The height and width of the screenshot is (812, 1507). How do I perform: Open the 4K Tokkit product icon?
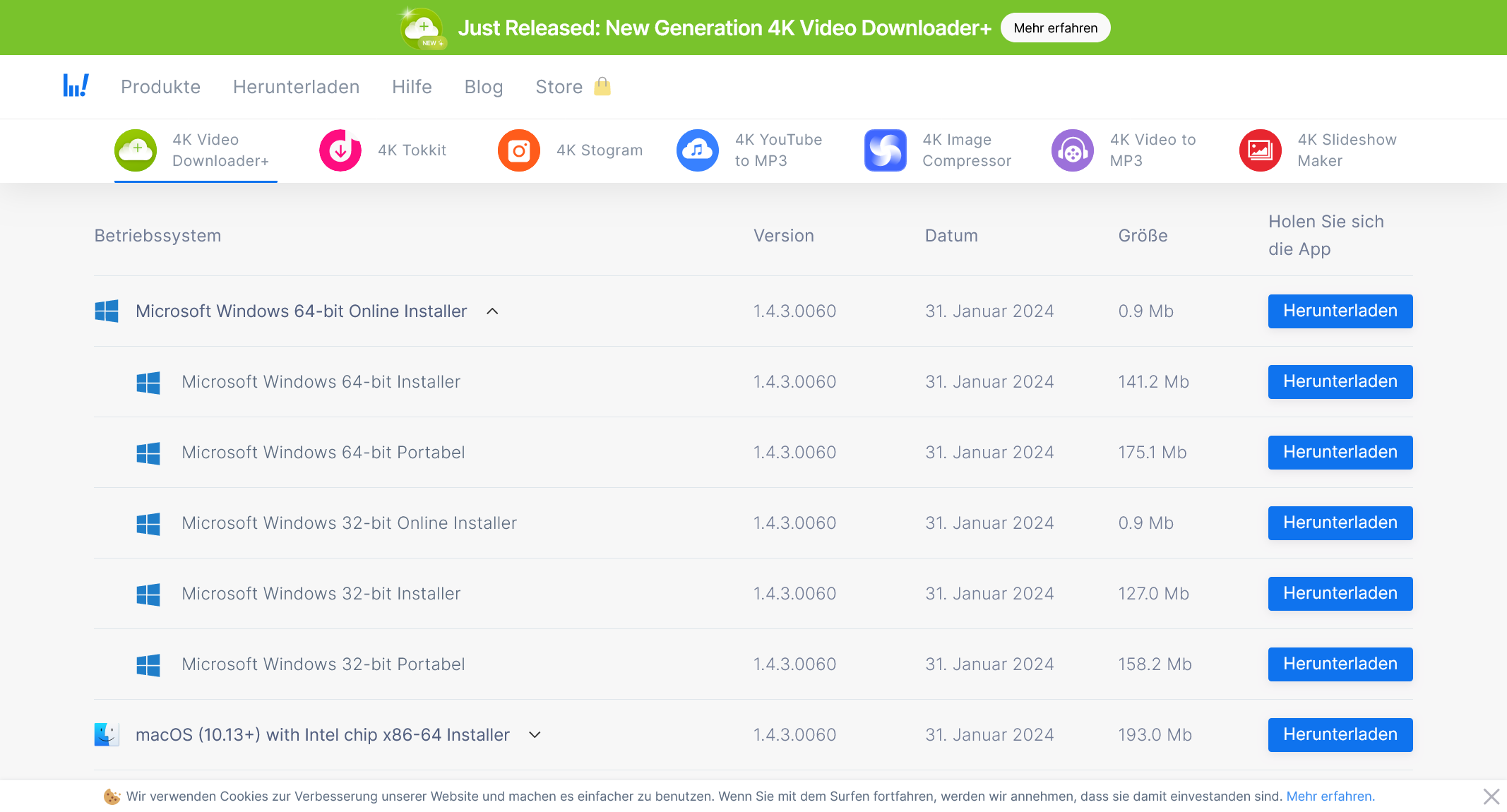coord(340,150)
